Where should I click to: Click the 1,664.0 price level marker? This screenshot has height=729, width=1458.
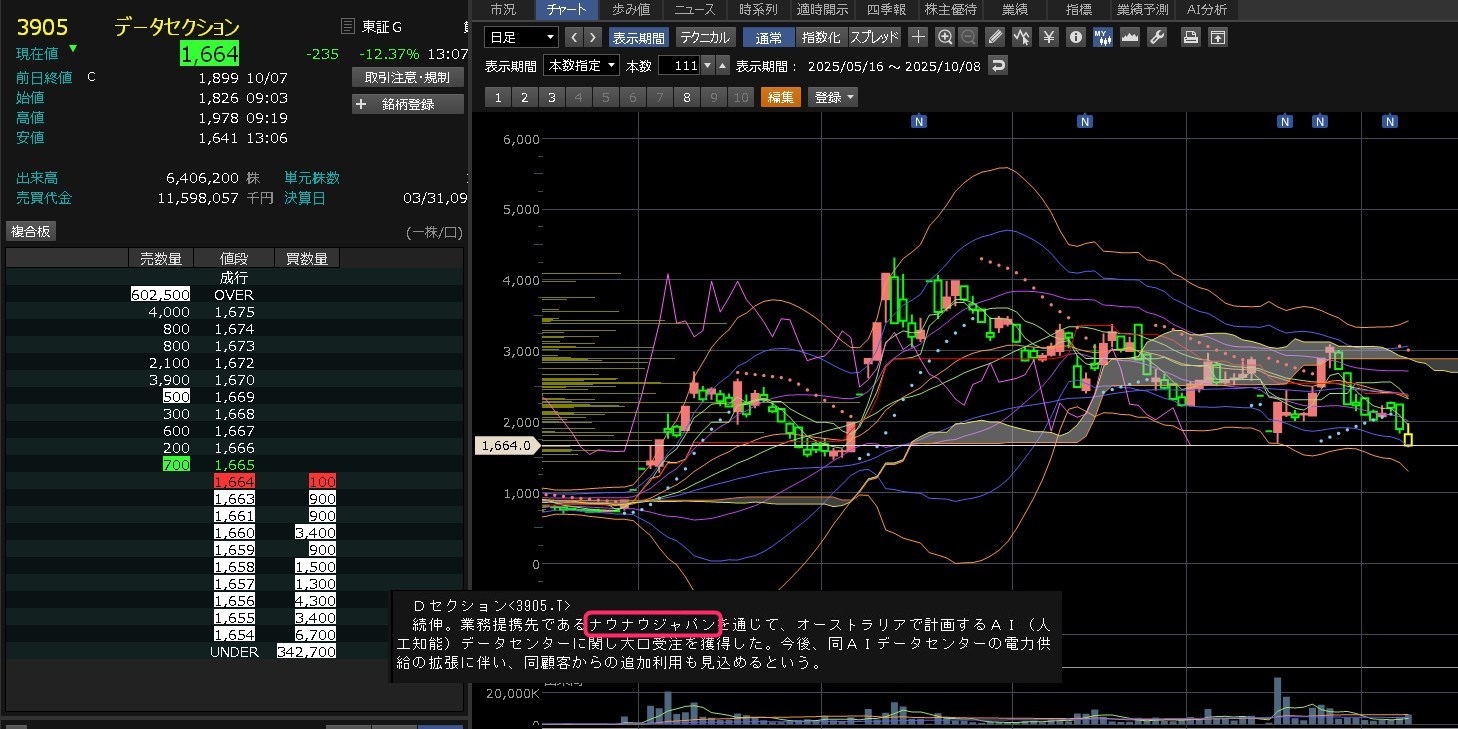[508, 446]
